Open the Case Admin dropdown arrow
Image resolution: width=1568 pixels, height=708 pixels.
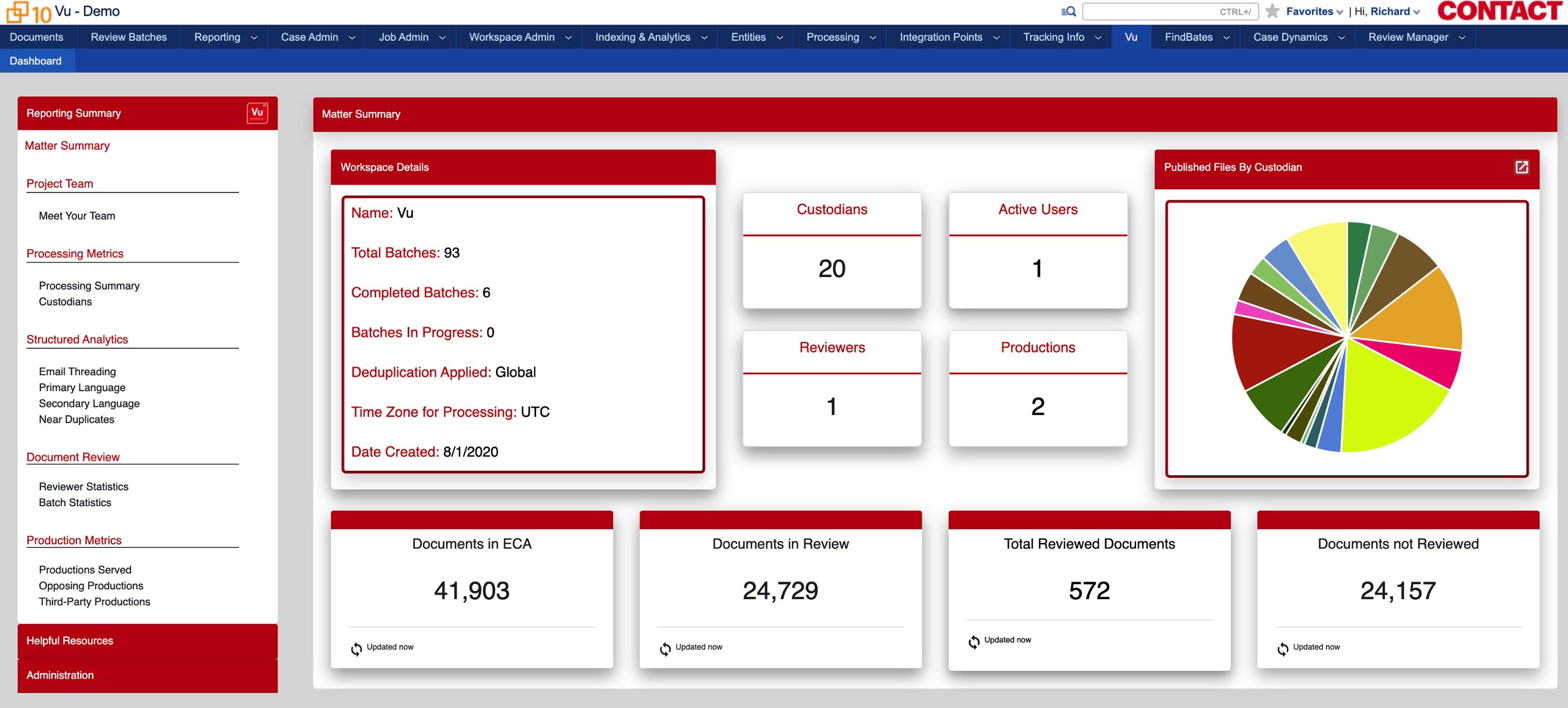point(352,38)
